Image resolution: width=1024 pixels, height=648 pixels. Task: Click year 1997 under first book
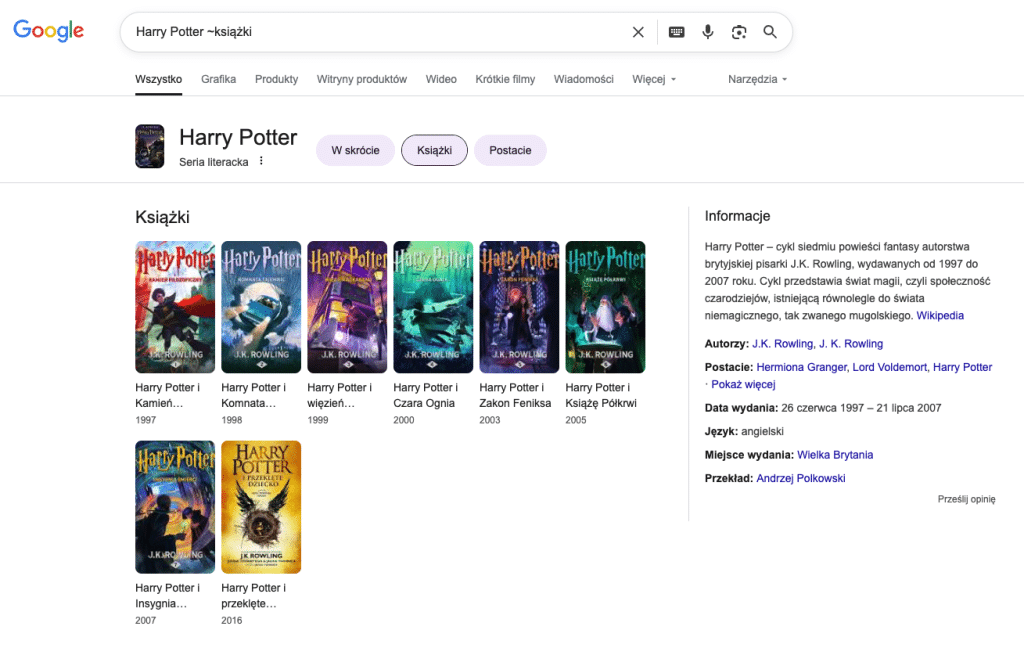tap(146, 420)
